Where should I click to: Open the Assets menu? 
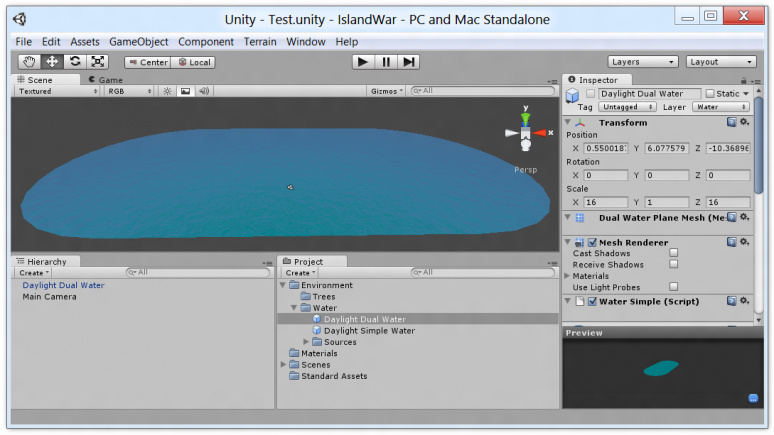click(x=85, y=42)
